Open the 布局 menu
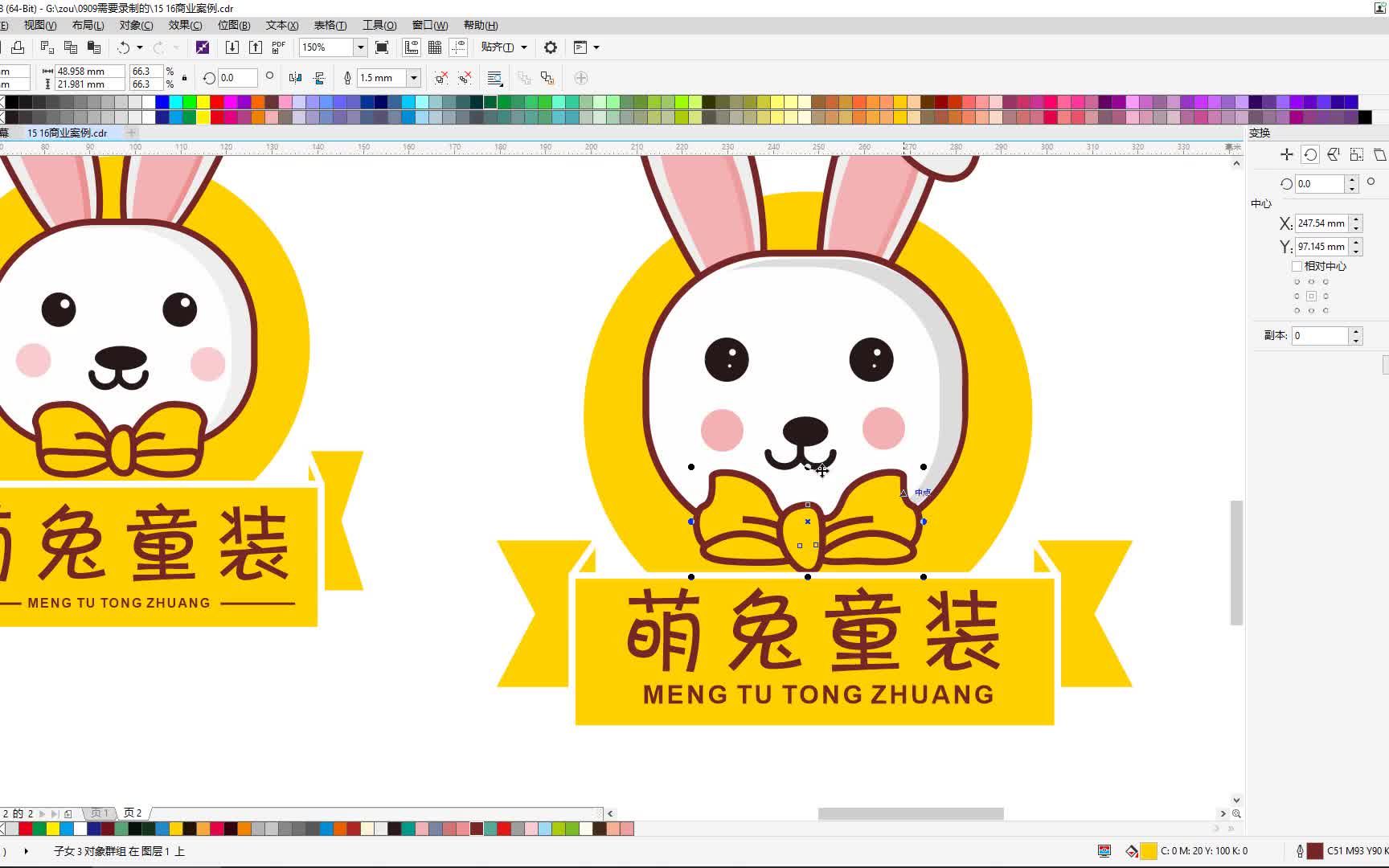The image size is (1389, 868). [88, 25]
